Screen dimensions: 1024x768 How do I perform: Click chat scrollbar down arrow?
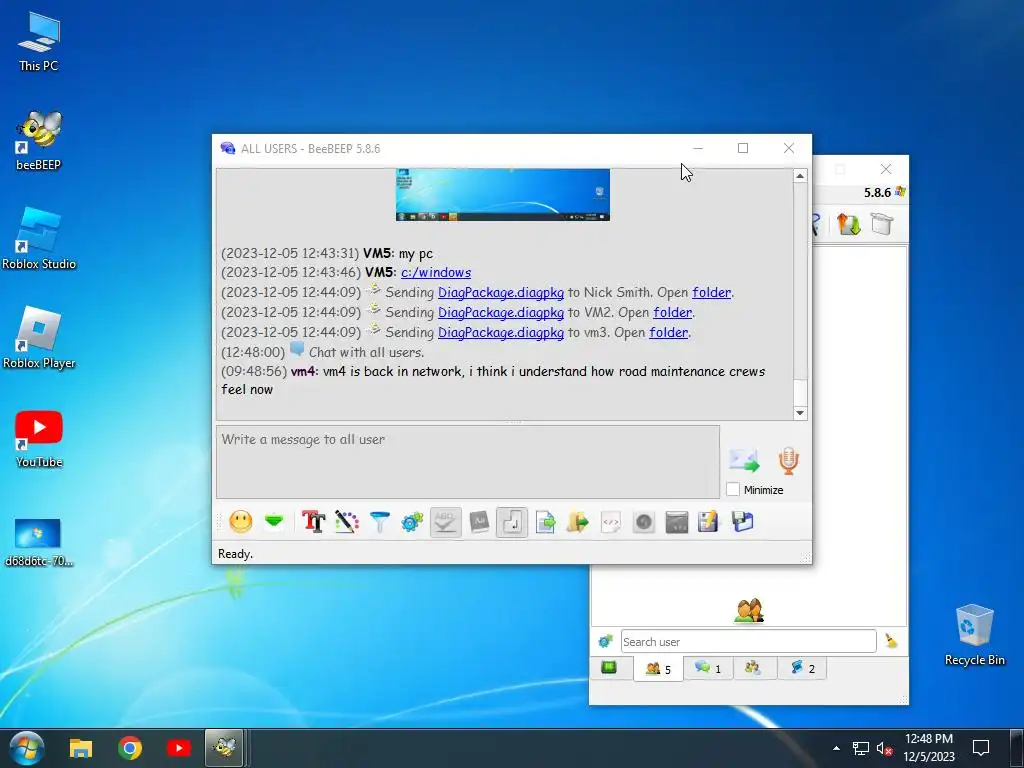tap(800, 413)
